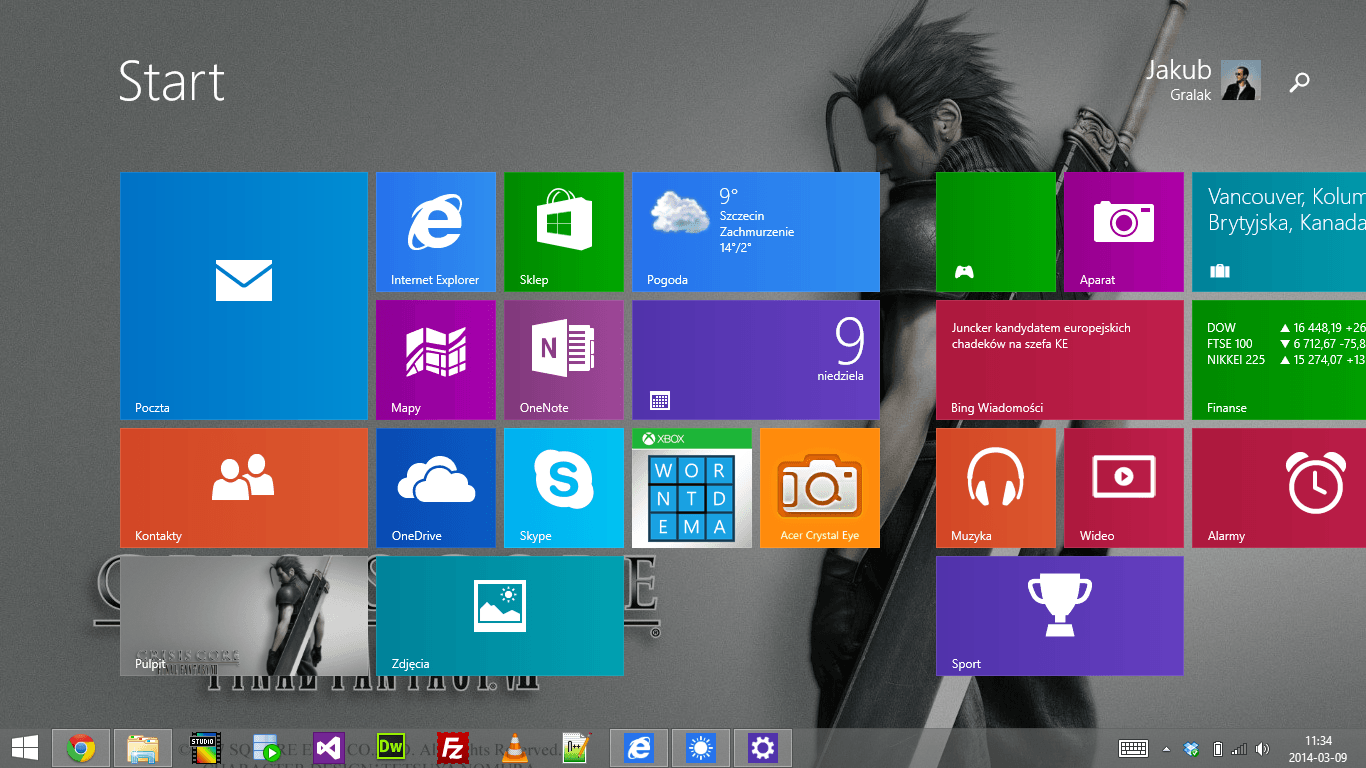Open the Zdjęcia photos tile
Image resolution: width=1366 pixels, height=768 pixels.
[500, 616]
